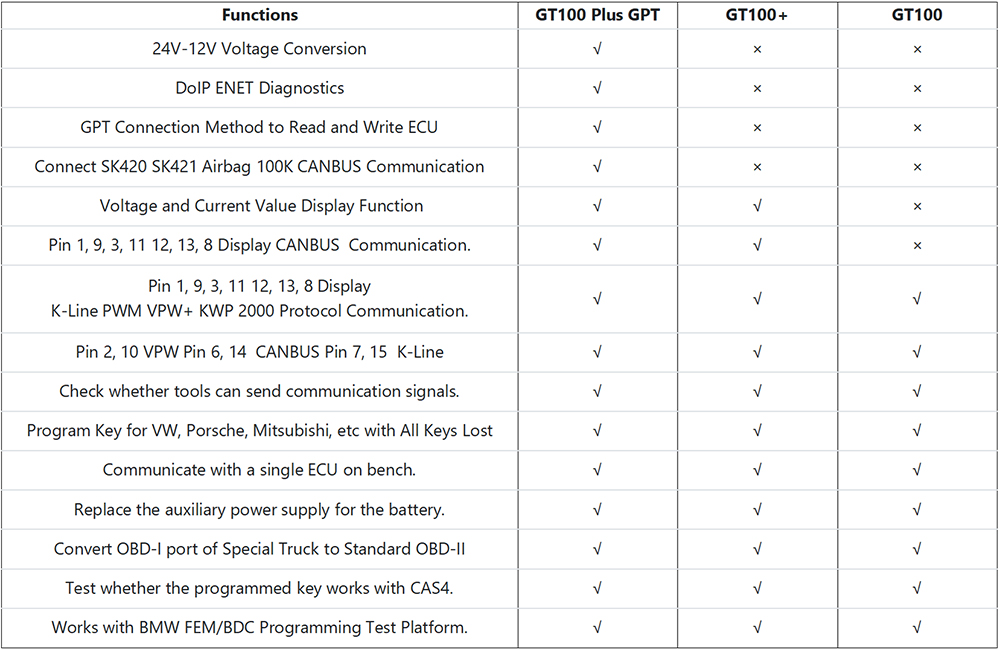Click GT100 Plus GPT checkmark for CAS4 key test
1000x650 pixels.
597,589
